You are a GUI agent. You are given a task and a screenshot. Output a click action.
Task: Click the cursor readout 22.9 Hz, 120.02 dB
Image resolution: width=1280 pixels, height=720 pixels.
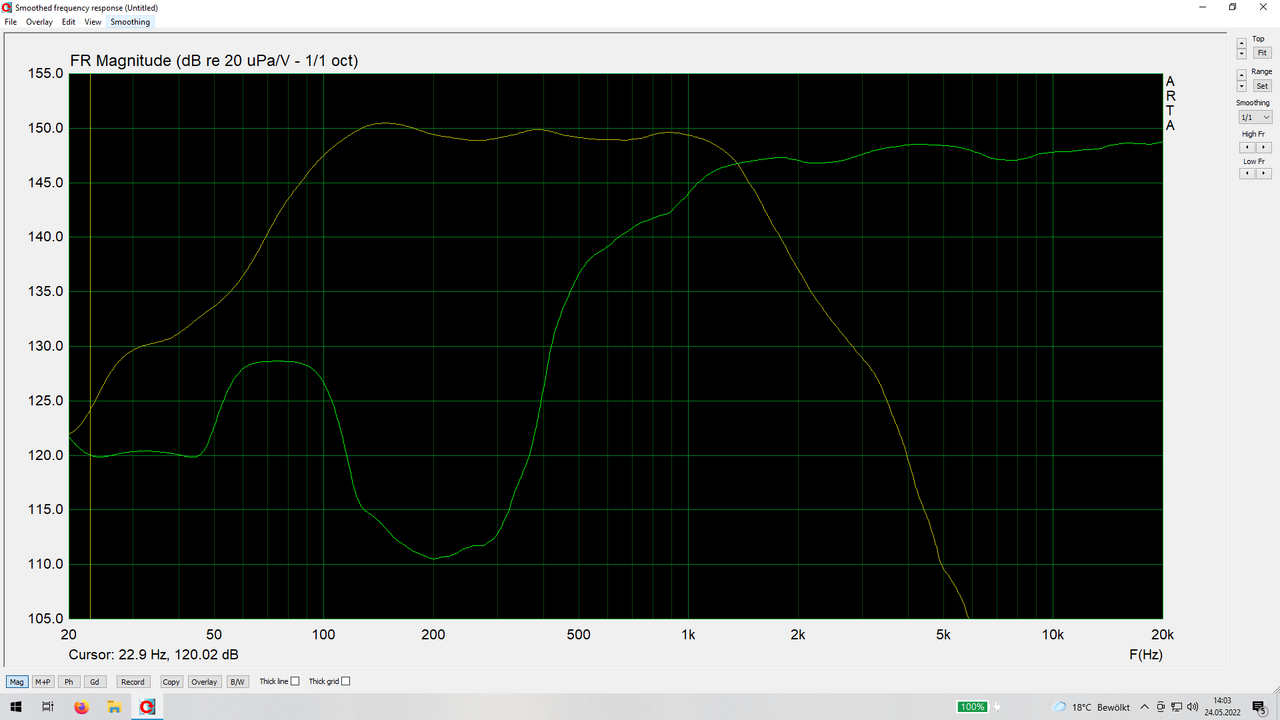[153, 655]
